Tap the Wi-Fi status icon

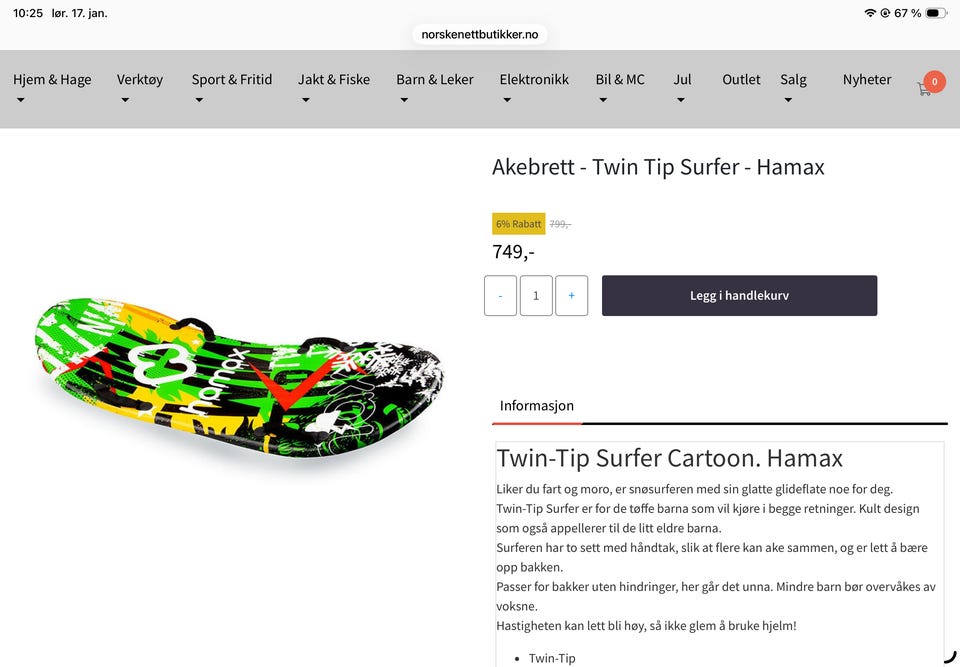(x=870, y=13)
